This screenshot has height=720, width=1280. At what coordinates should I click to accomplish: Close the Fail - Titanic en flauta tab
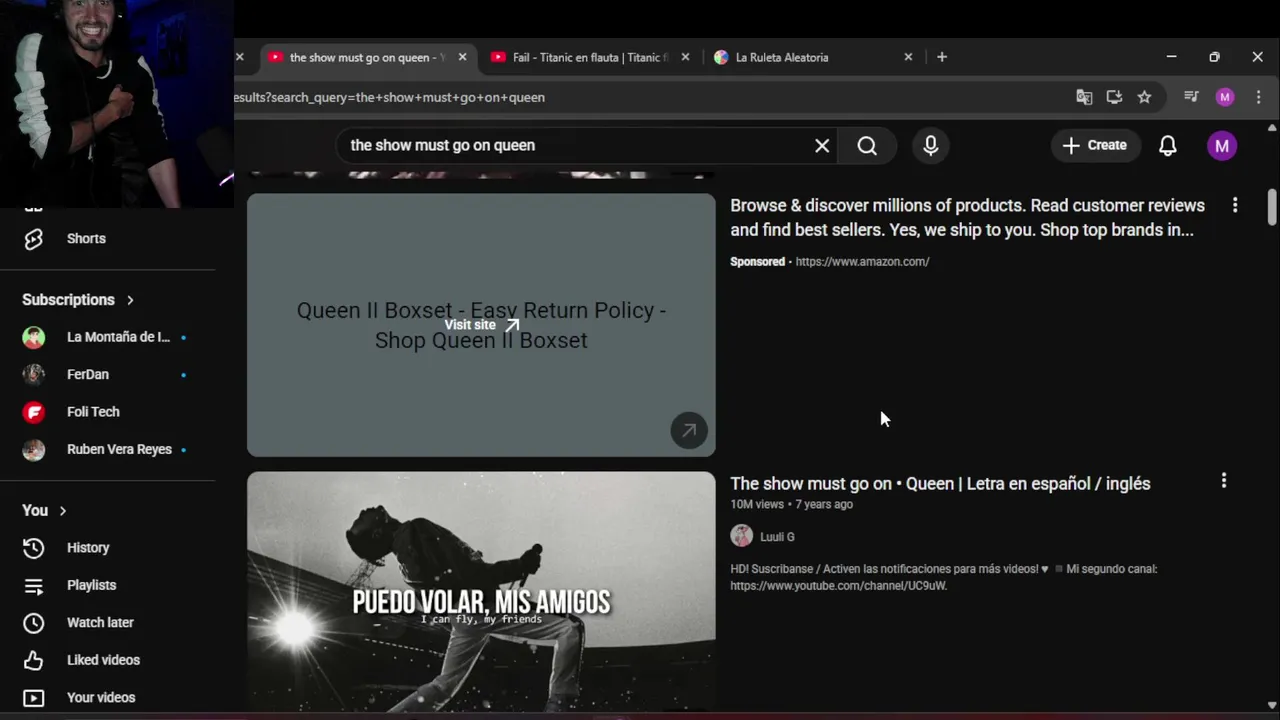pos(685,57)
